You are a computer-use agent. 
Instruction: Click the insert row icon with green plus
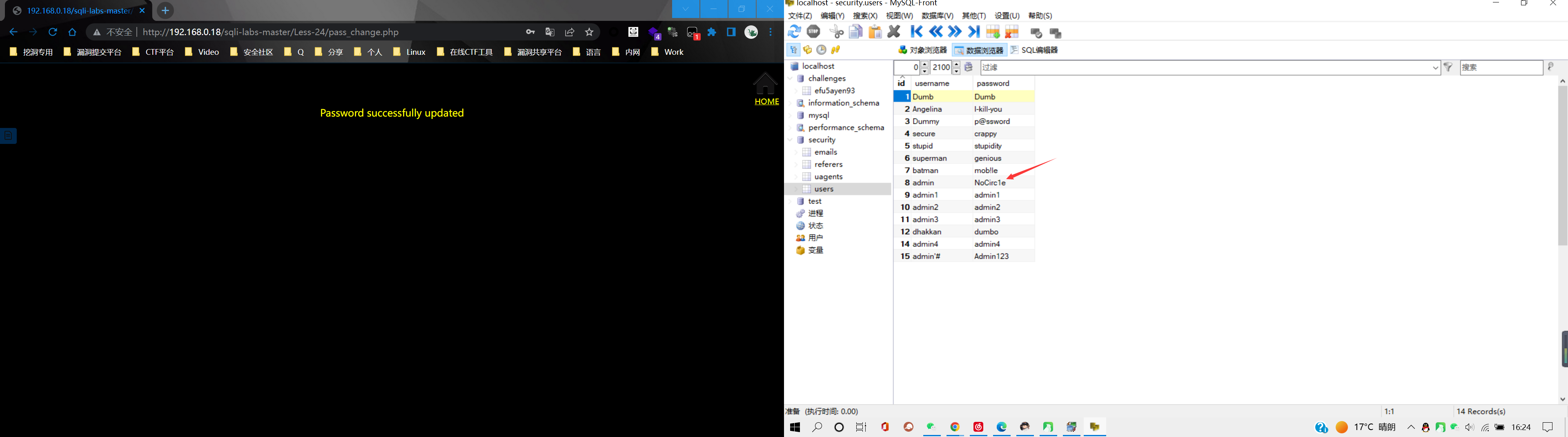point(993,32)
